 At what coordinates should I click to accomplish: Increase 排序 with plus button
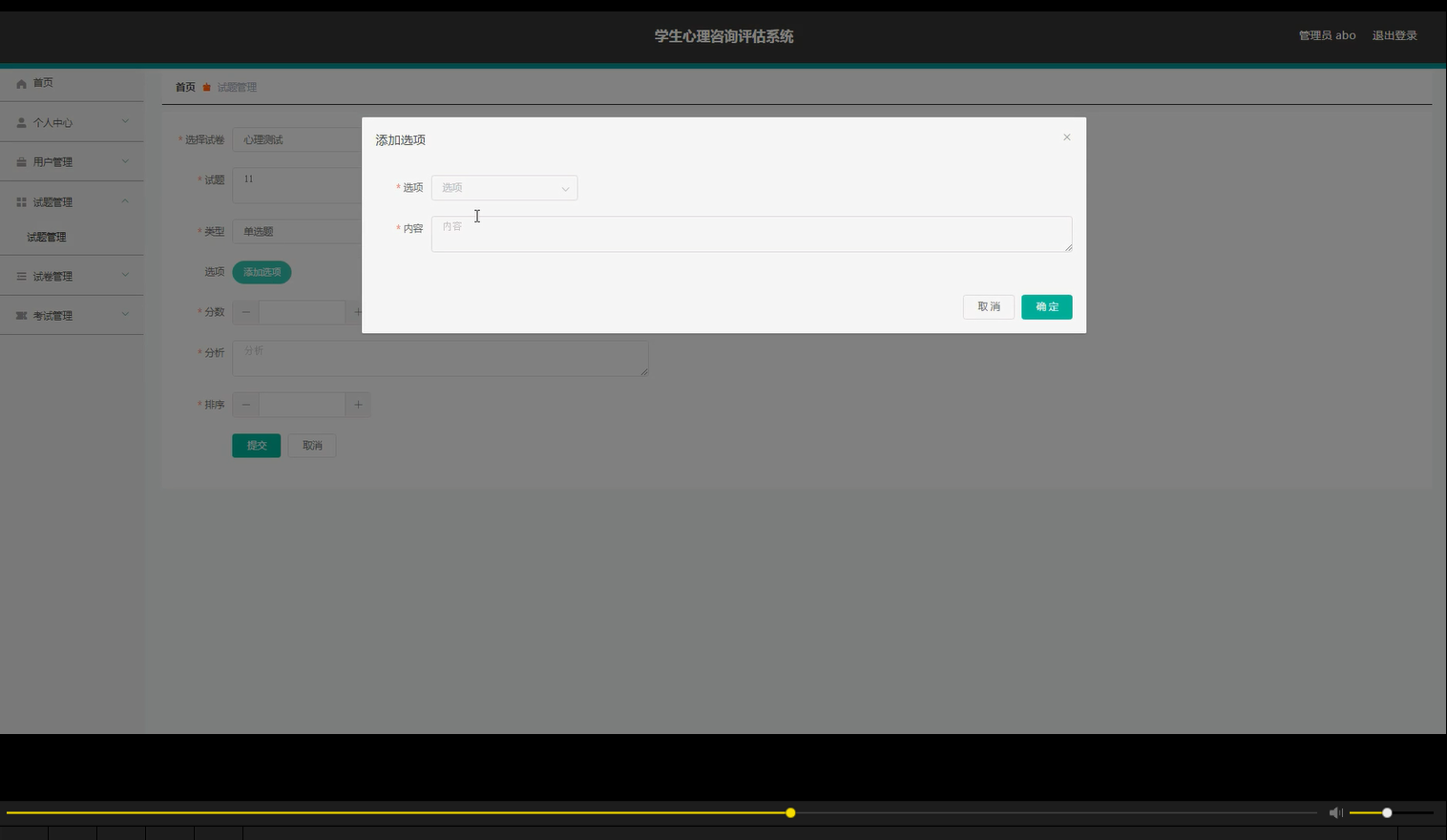click(x=358, y=405)
